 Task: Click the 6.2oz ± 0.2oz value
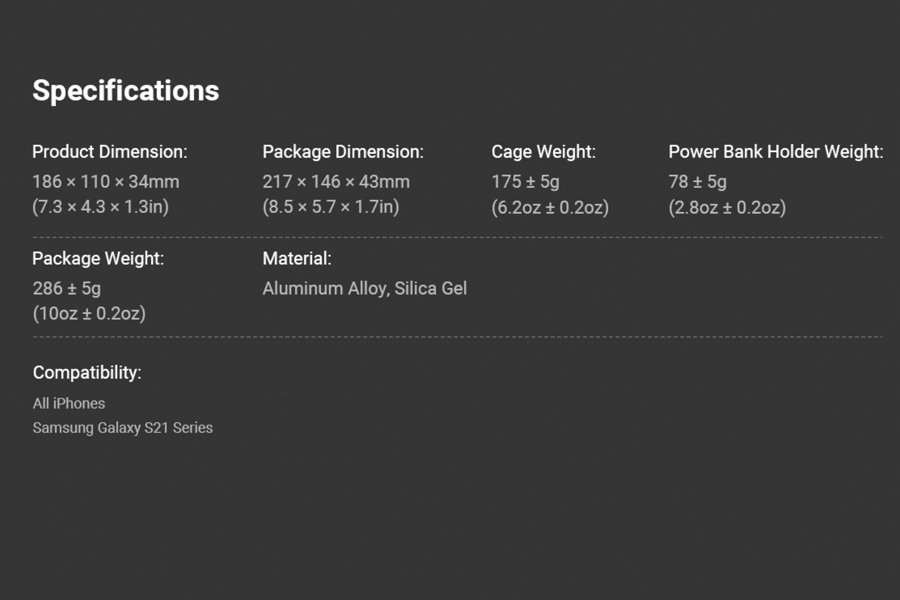point(550,207)
